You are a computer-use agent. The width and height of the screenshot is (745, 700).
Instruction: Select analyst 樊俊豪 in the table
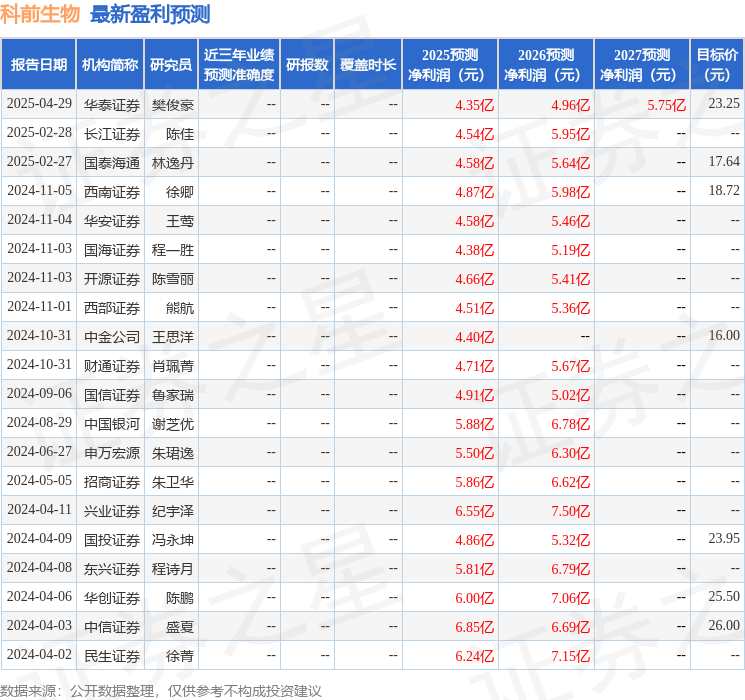pos(172,104)
